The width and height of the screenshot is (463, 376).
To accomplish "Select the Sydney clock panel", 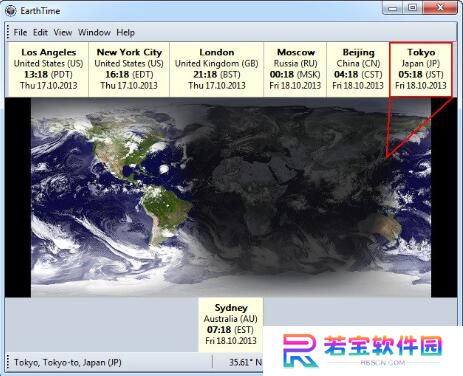I will [231, 325].
